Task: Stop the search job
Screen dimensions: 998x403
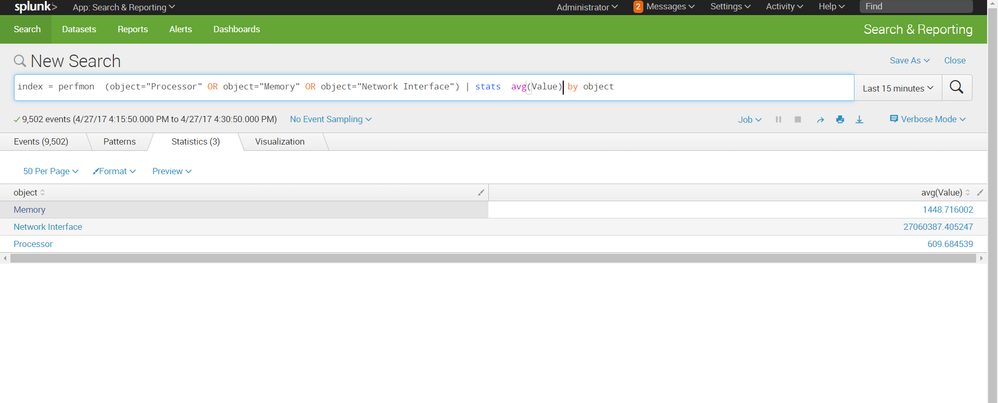Action: click(798, 119)
